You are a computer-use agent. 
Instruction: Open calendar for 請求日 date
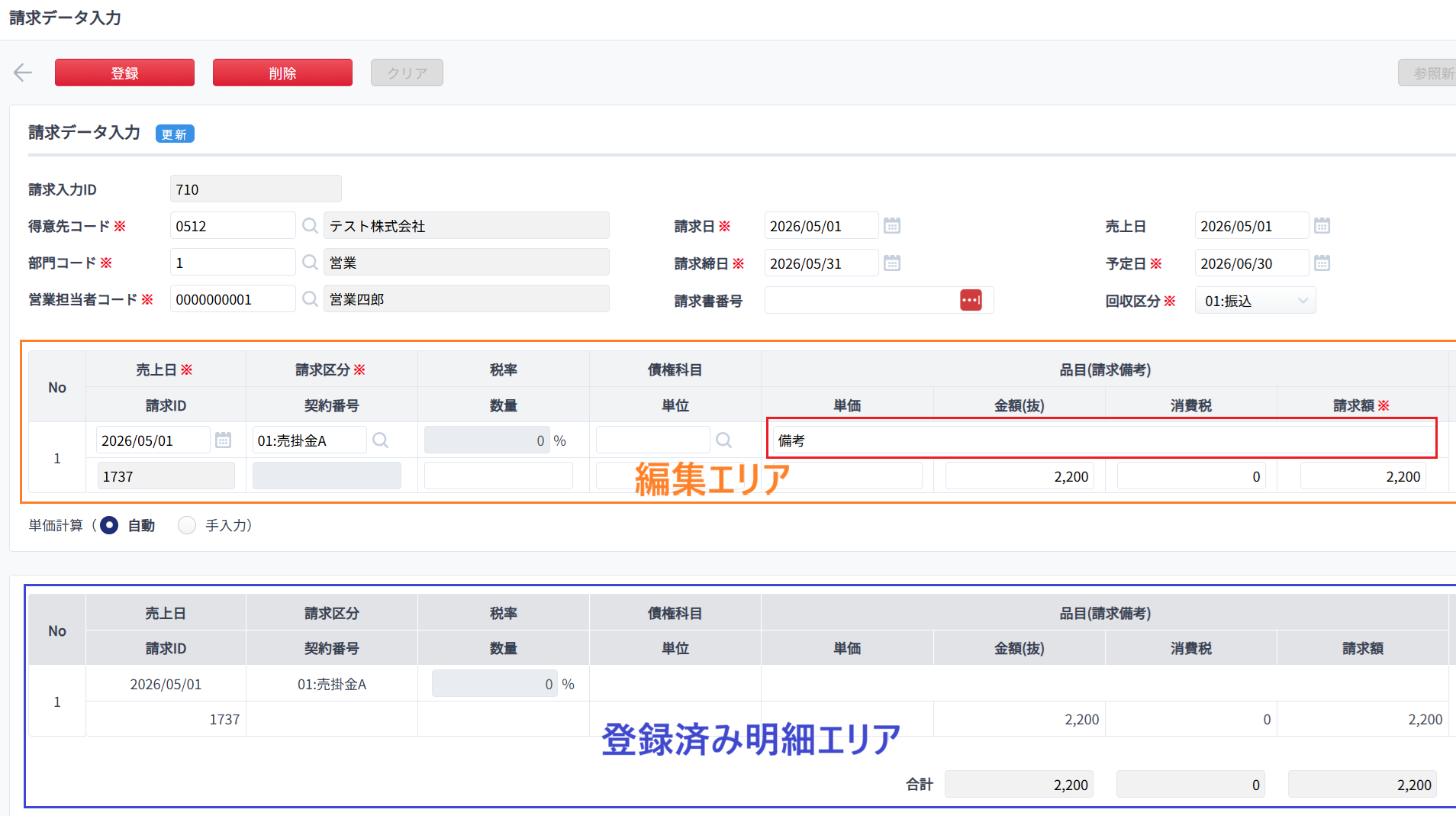click(892, 226)
